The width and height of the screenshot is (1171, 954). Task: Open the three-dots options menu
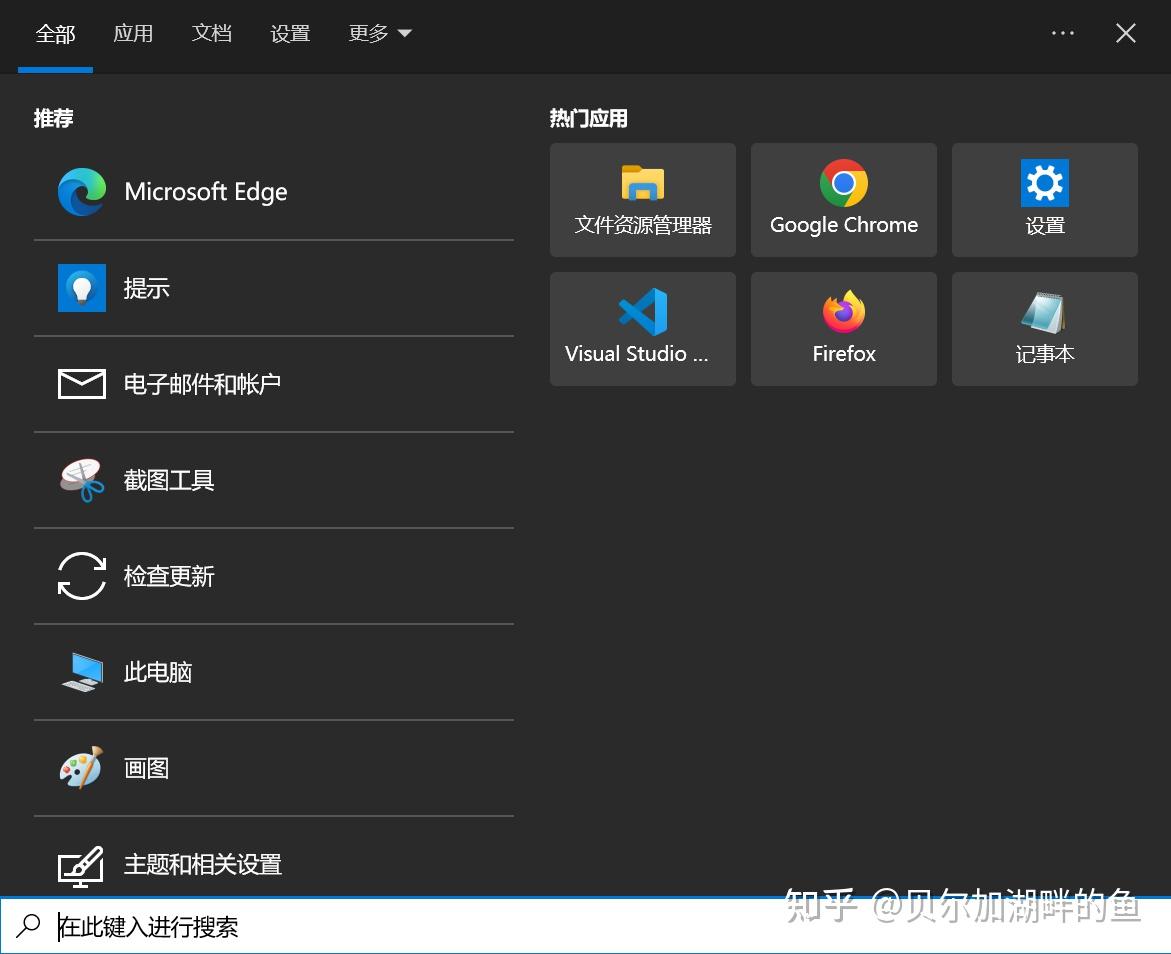pos(1062,34)
